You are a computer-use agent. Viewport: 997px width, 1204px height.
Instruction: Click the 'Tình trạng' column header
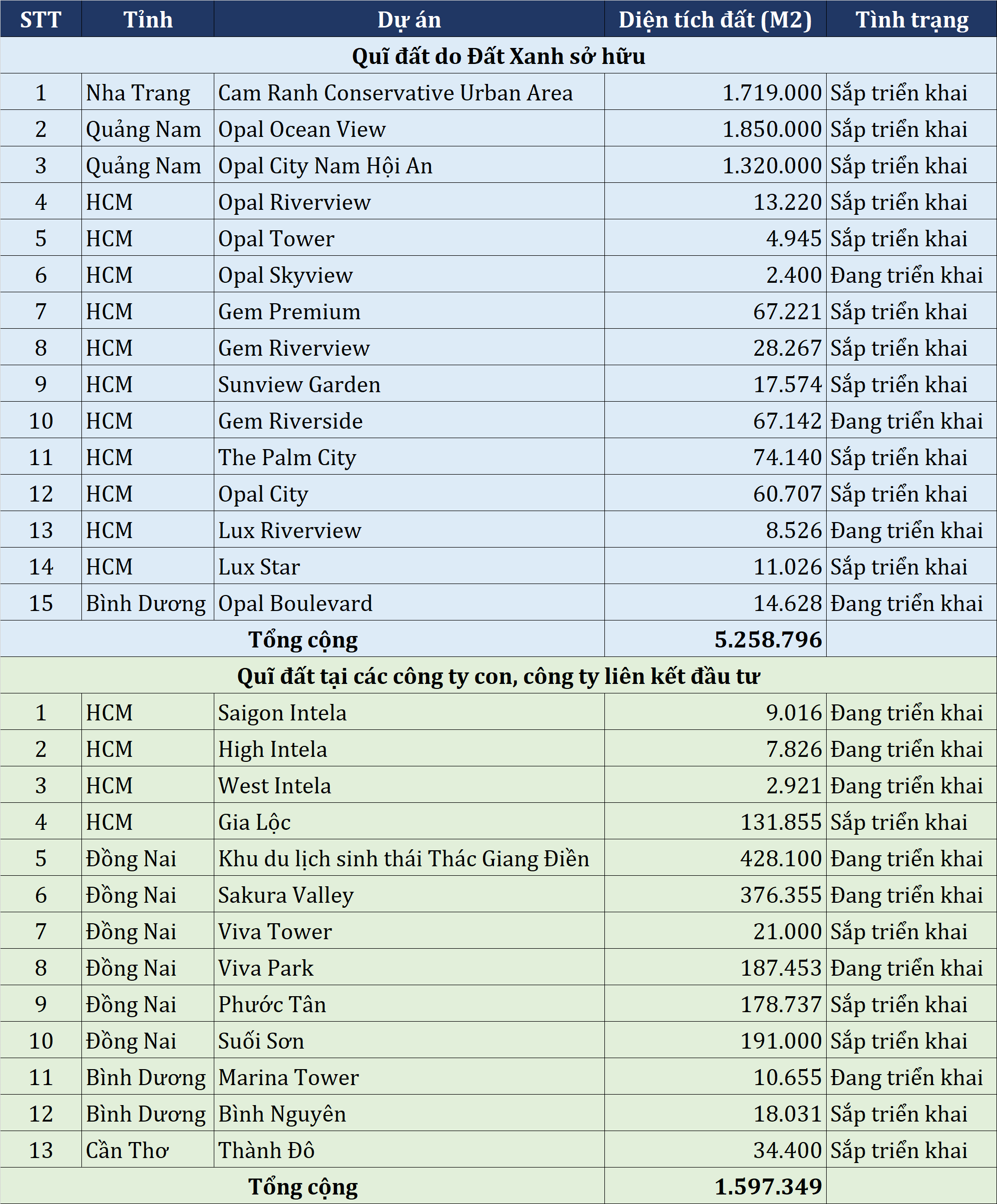(911, 19)
